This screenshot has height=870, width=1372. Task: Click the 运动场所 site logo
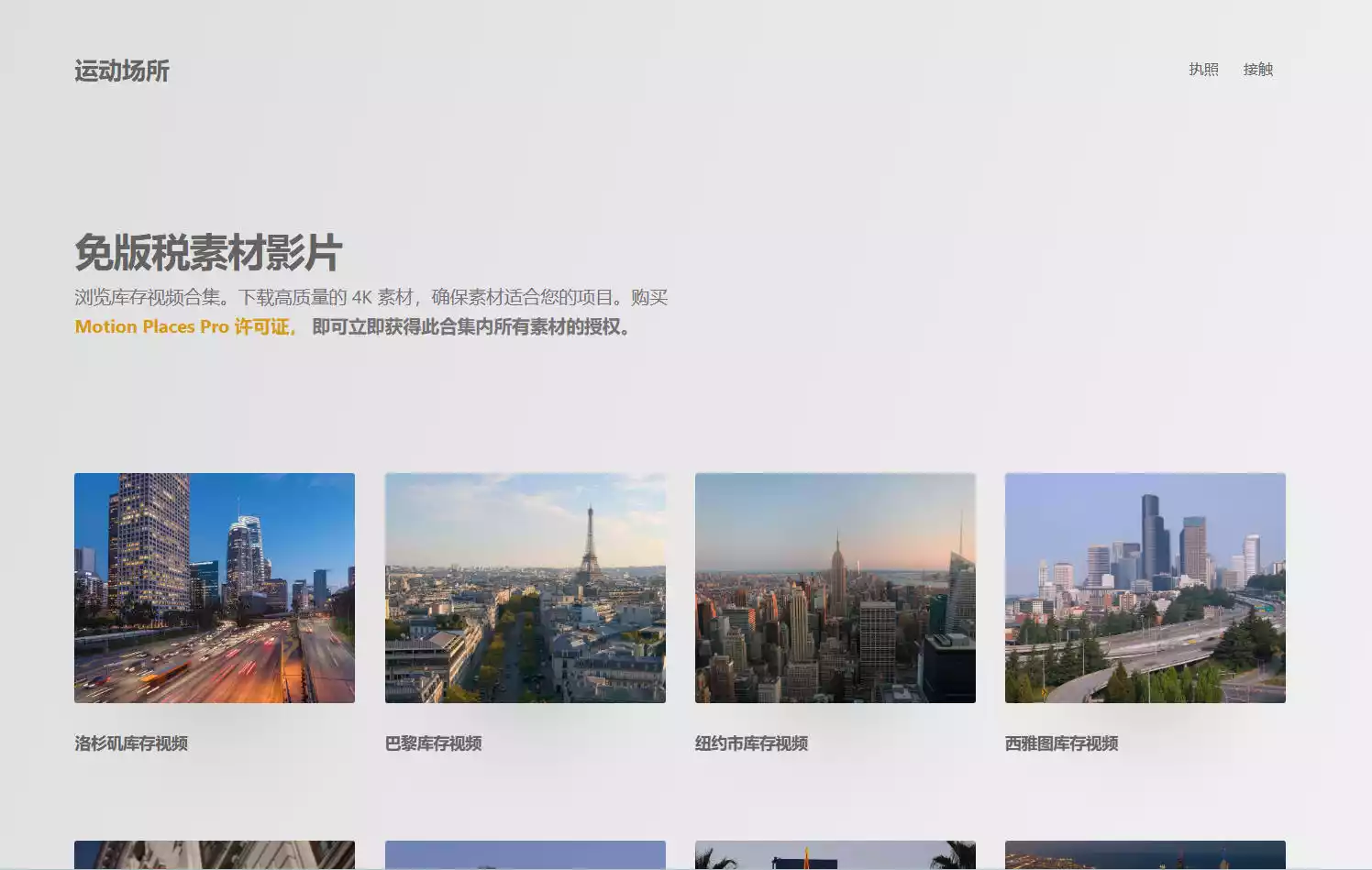[x=122, y=71]
